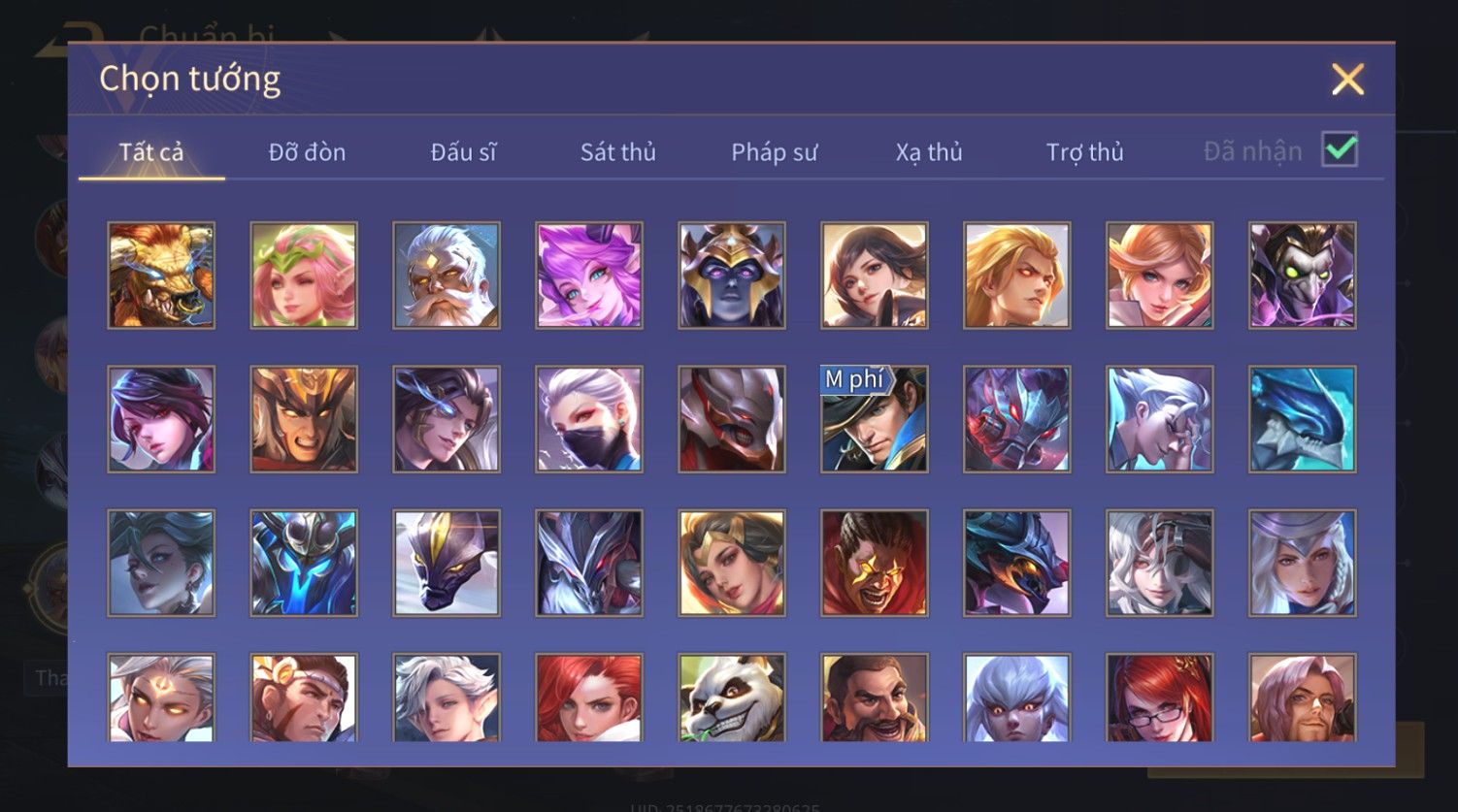Switch to 'Pháp sư' category
1458x812 pixels.
[x=774, y=152]
